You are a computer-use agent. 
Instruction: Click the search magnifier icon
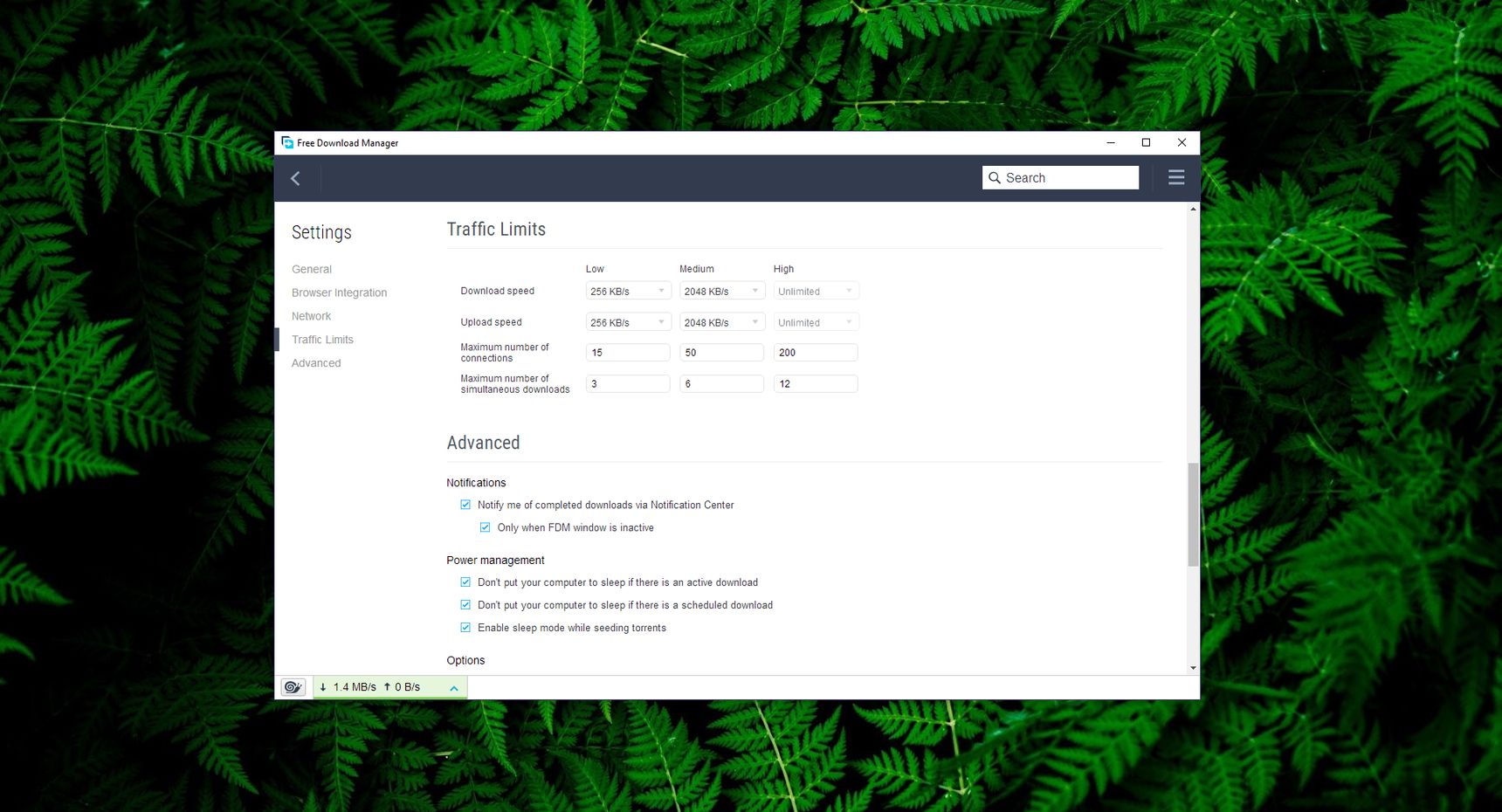coord(994,177)
